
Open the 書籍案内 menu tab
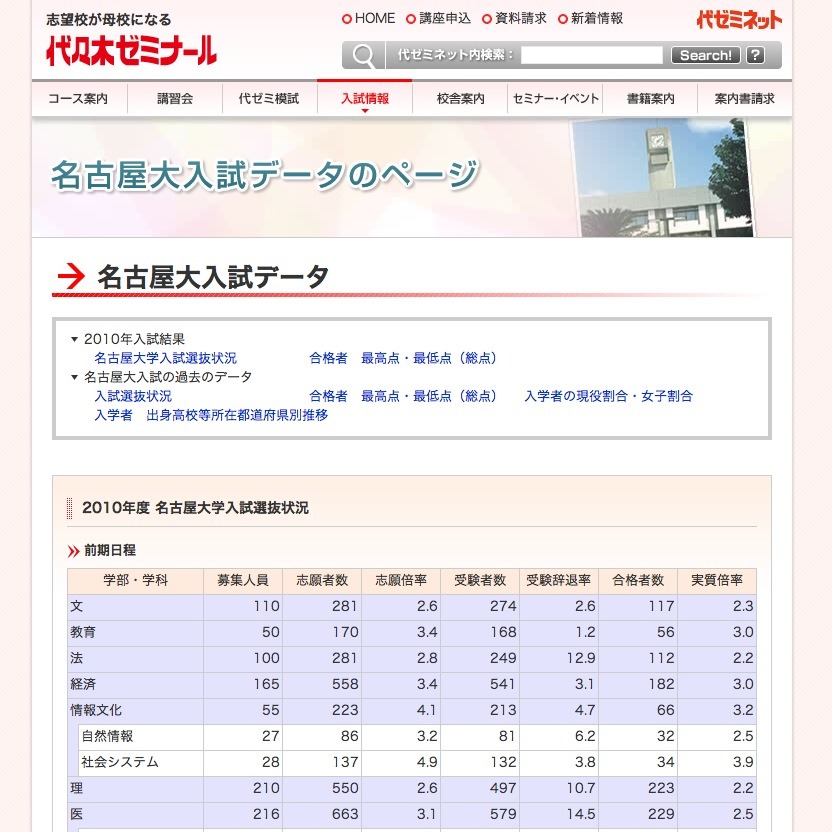point(650,98)
